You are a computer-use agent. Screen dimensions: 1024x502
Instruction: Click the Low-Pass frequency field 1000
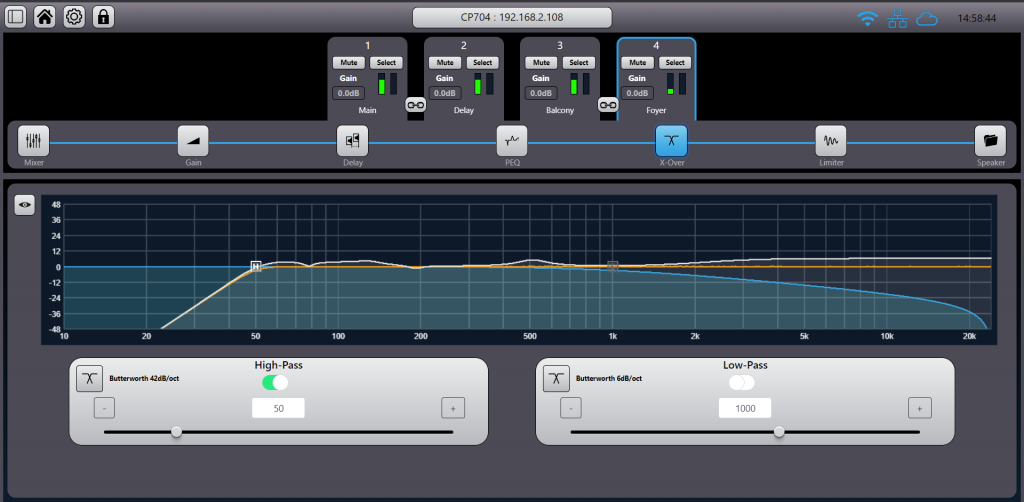click(x=745, y=409)
